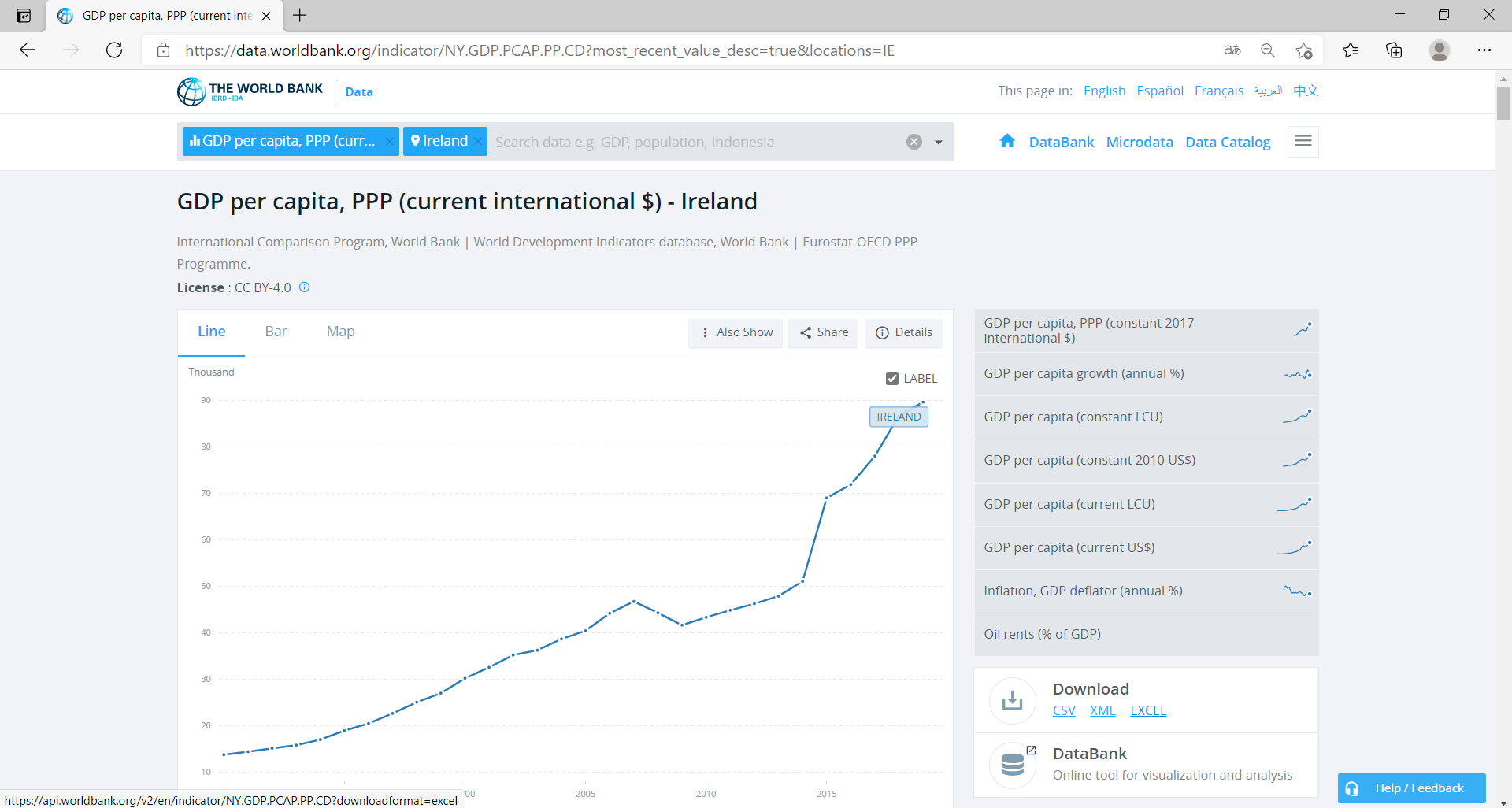Open the Share menu

[824, 332]
